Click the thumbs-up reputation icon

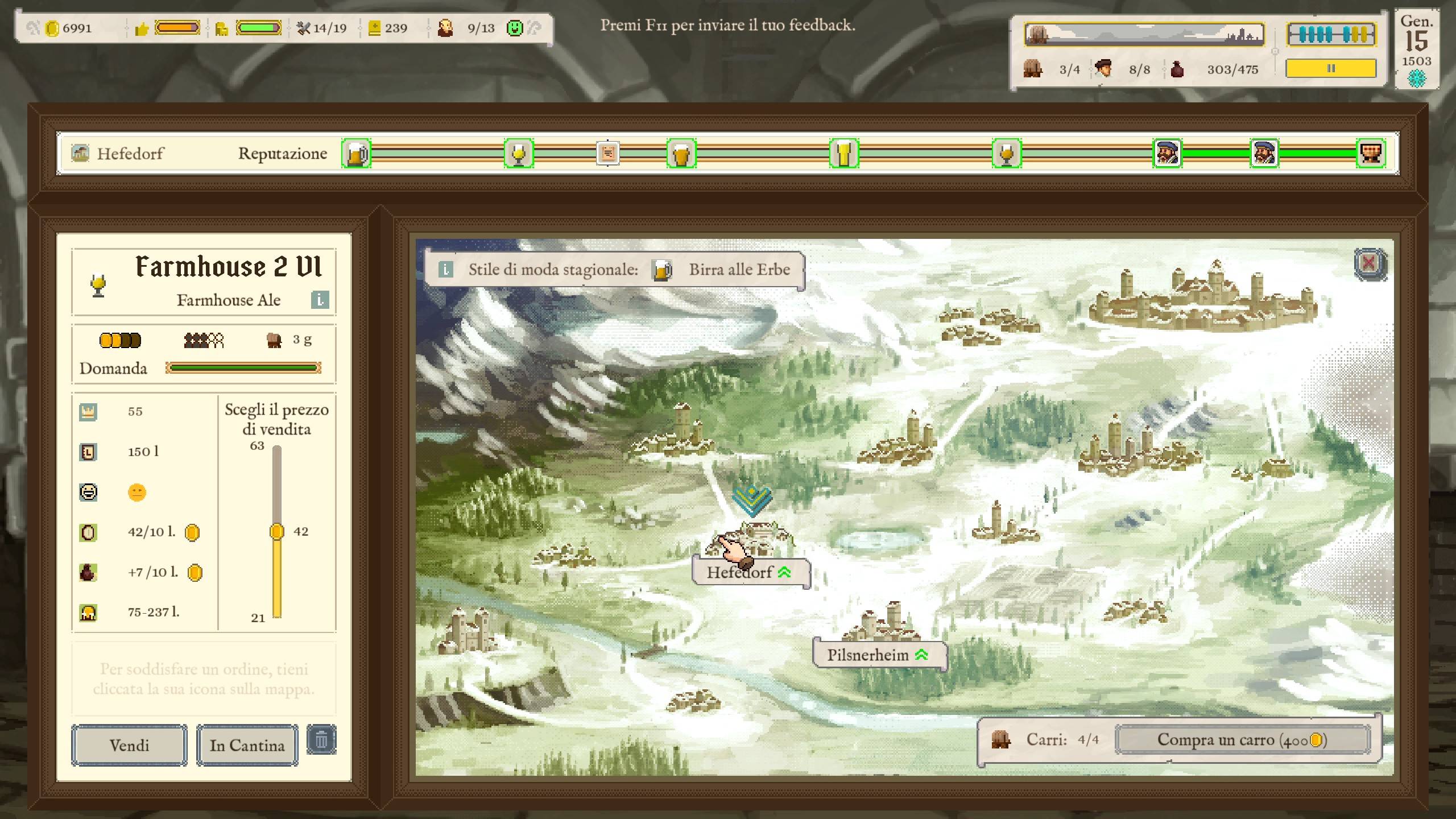click(142, 28)
